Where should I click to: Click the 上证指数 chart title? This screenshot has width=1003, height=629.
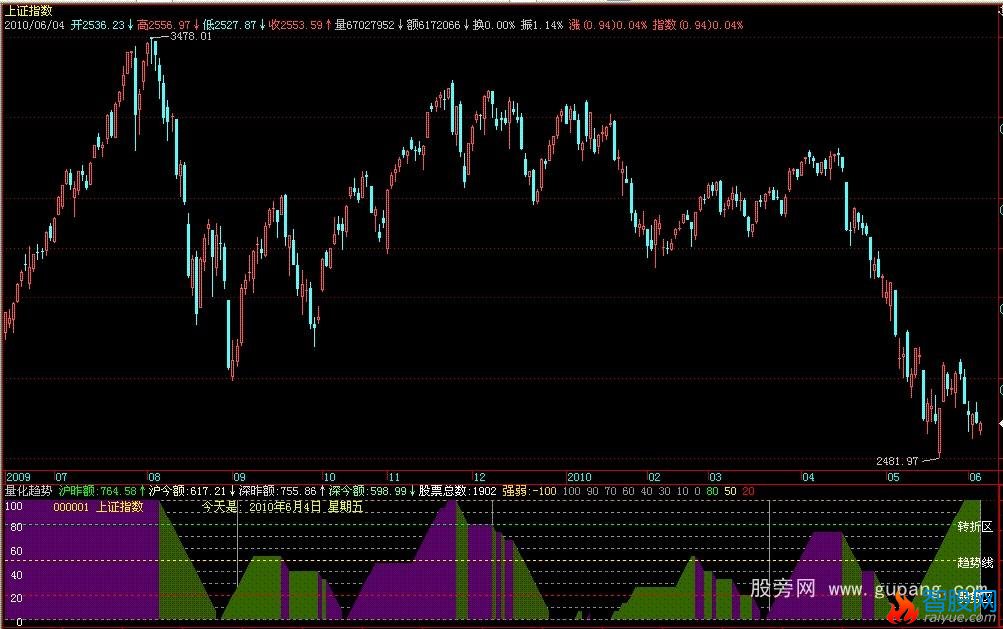28,9
